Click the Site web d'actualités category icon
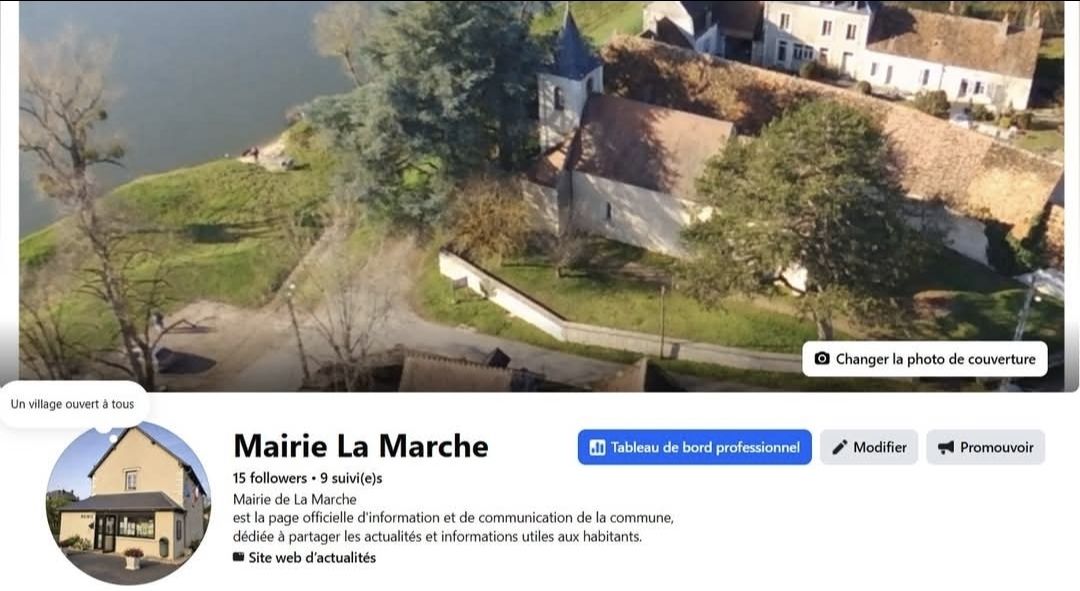1080x591 pixels. coord(238,557)
